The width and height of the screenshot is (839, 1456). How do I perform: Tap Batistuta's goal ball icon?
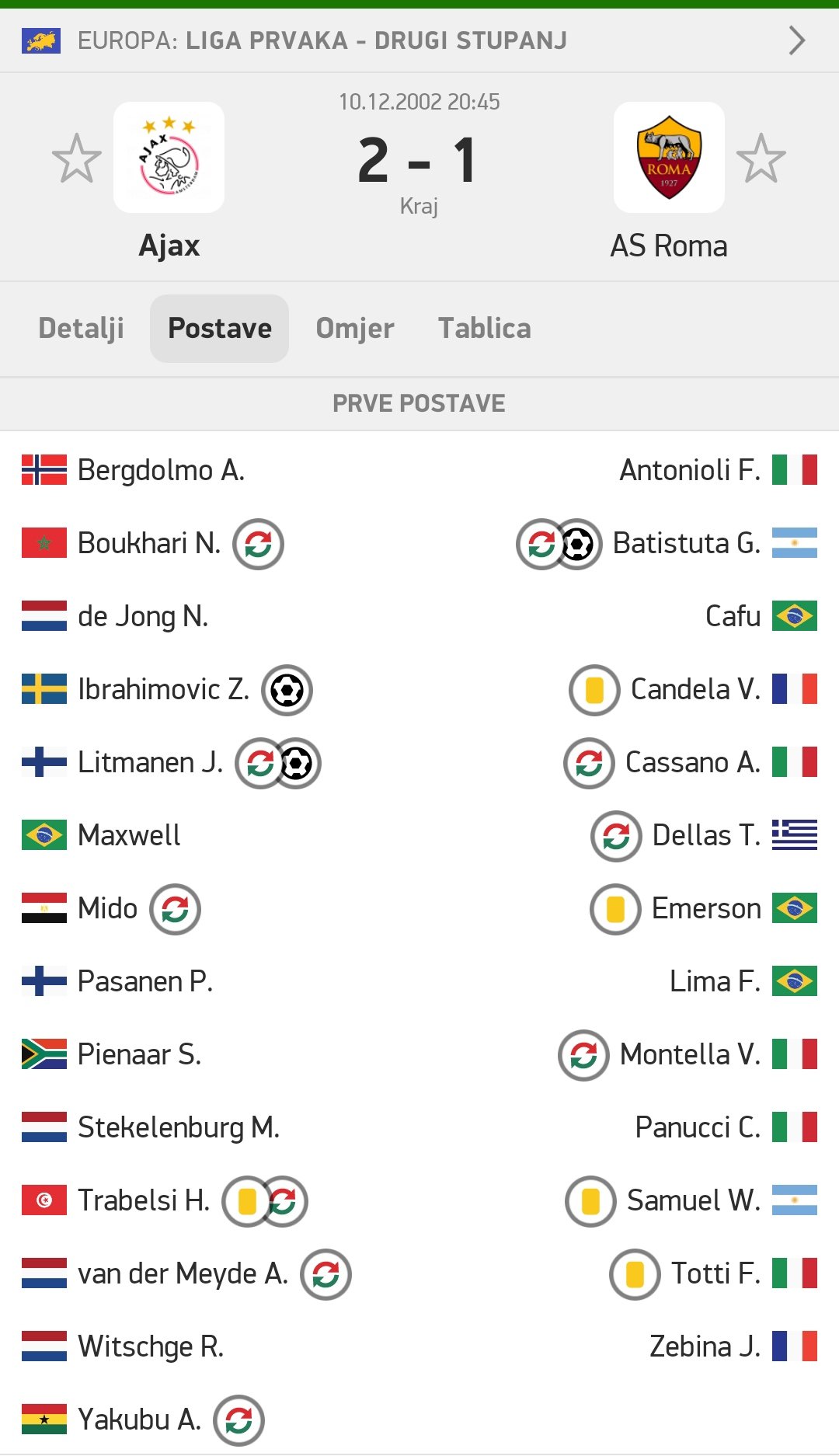coord(578,544)
